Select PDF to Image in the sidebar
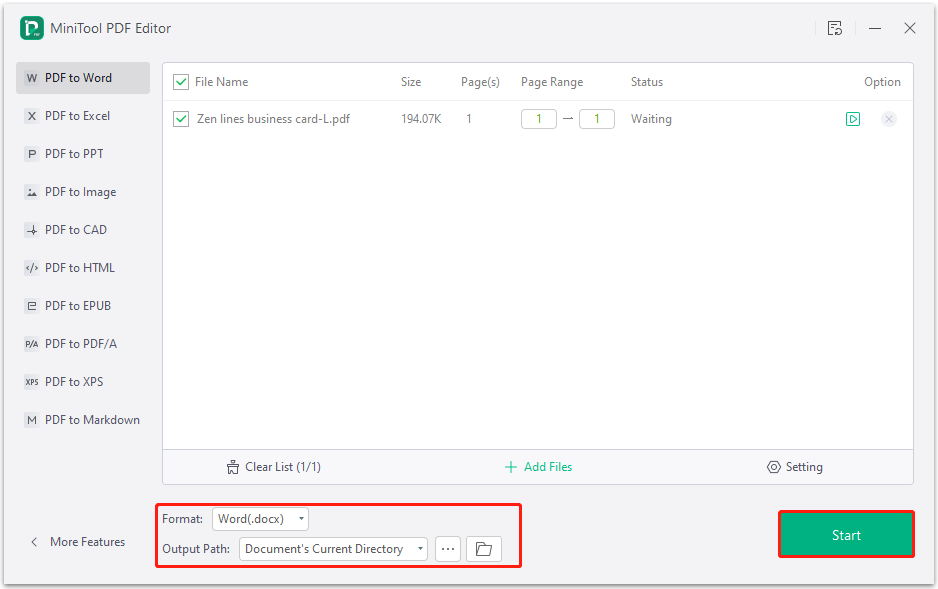Viewport: 938px width, 589px height. [83, 192]
